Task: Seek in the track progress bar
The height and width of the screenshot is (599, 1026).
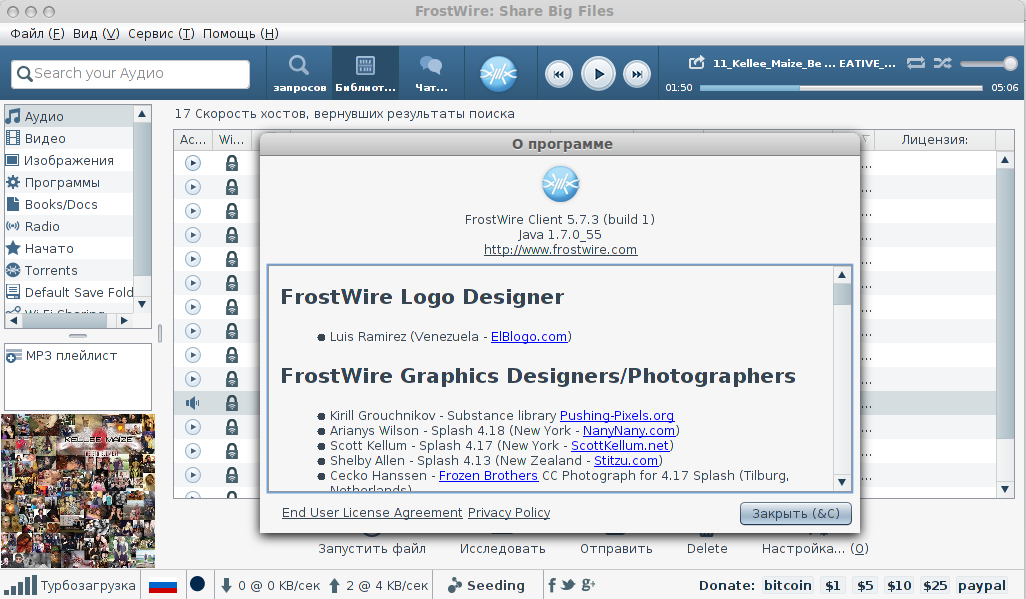Action: [x=841, y=88]
